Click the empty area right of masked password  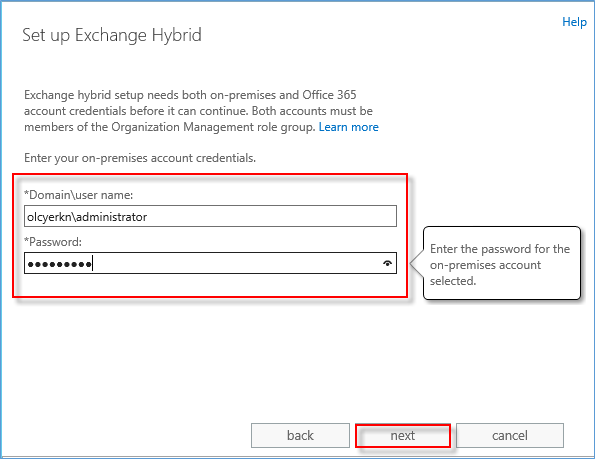(x=235, y=263)
